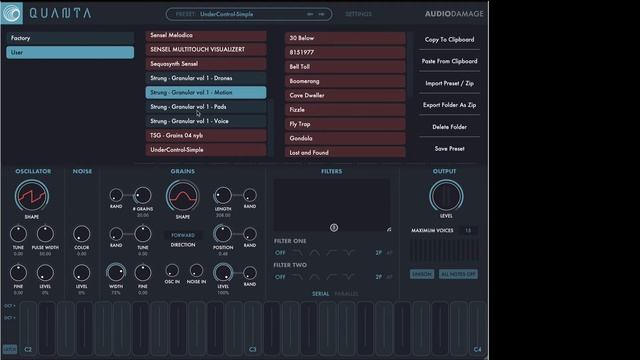Select notch shape for Filter One

coord(349,253)
